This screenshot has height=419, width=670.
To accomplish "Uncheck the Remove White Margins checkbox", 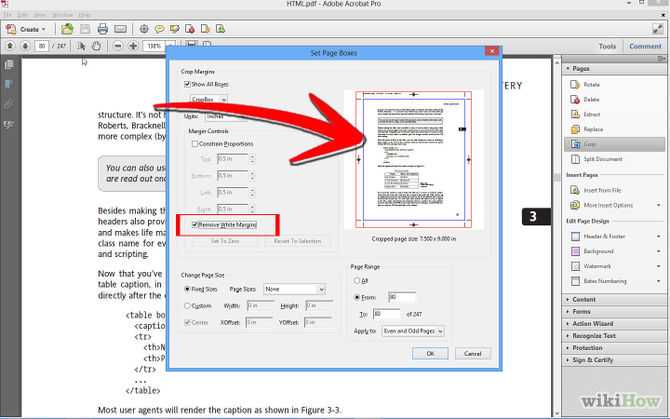I will pos(195,225).
